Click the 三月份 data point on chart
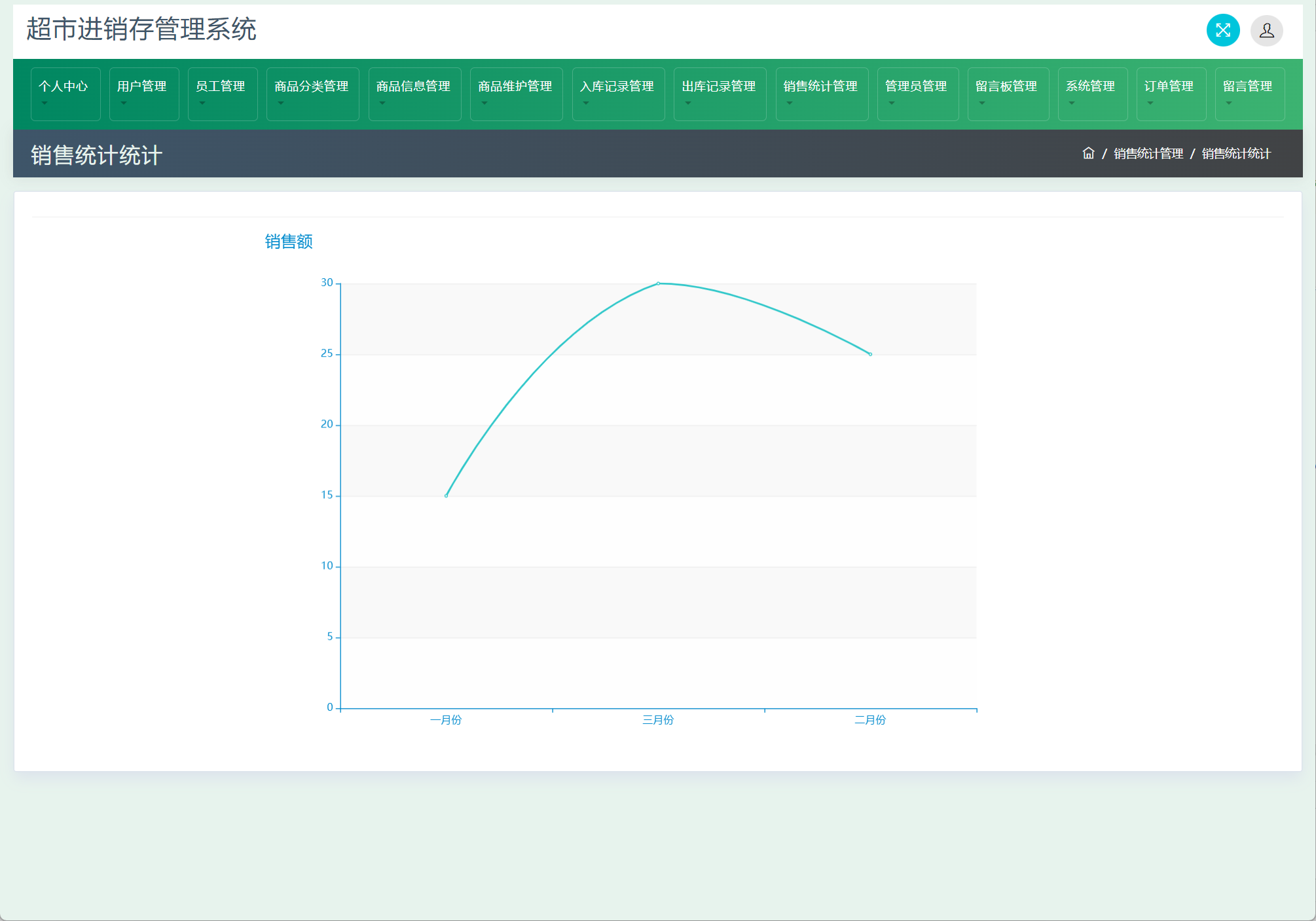Viewport: 1316px width, 921px height. (x=658, y=283)
